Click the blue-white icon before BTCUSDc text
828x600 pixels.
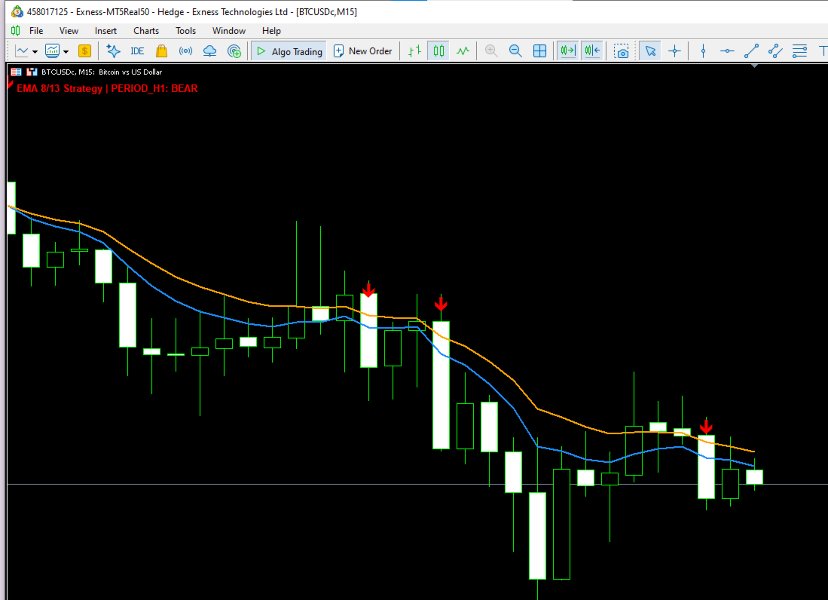tap(32, 72)
